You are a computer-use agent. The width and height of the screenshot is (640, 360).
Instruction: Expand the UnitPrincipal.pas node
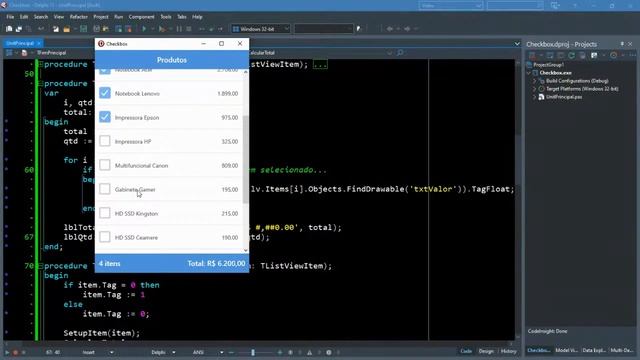click(x=534, y=97)
